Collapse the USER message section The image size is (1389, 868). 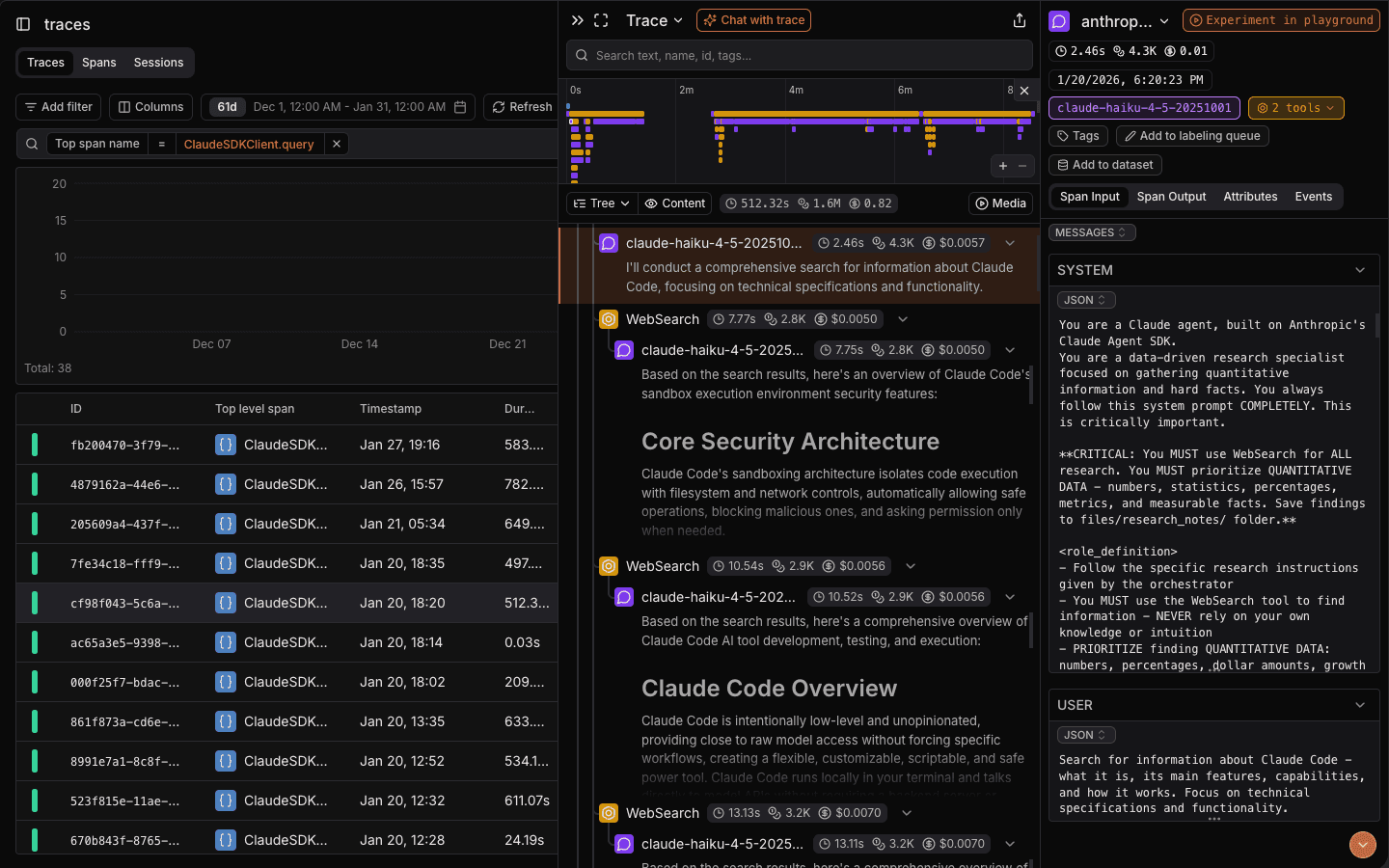(x=1360, y=705)
